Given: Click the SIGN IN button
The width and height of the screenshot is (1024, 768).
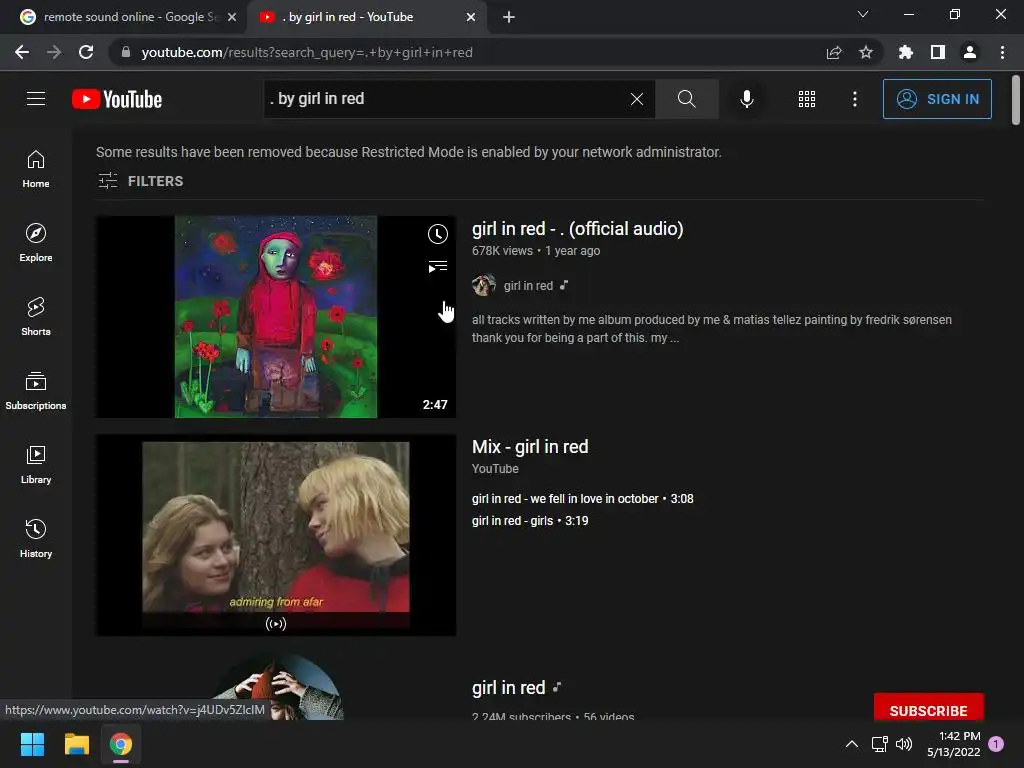Looking at the screenshot, I should [937, 99].
